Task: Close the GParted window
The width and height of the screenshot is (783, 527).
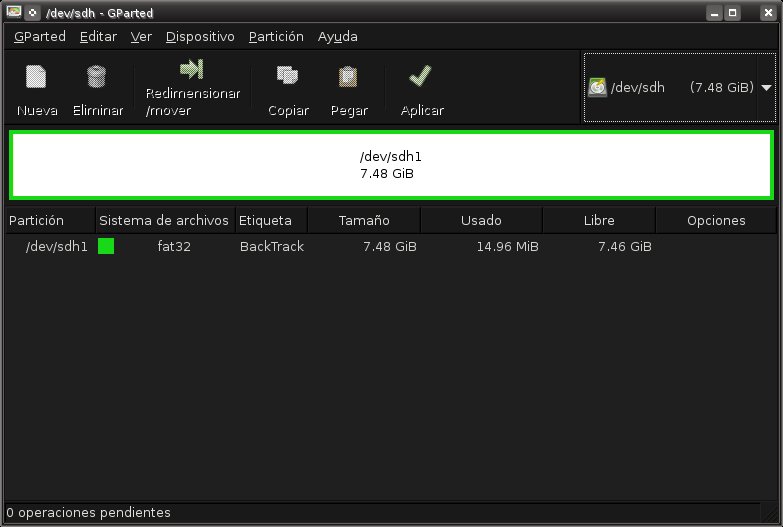Action: click(x=768, y=13)
